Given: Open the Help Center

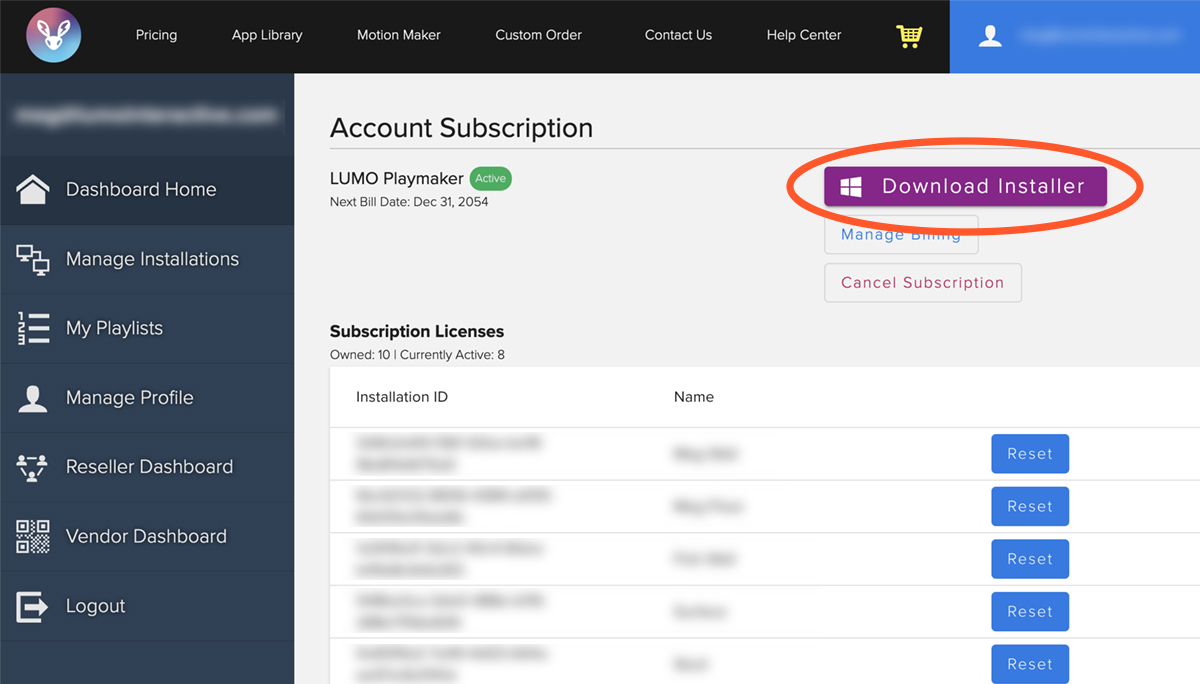Looking at the screenshot, I should click(804, 35).
